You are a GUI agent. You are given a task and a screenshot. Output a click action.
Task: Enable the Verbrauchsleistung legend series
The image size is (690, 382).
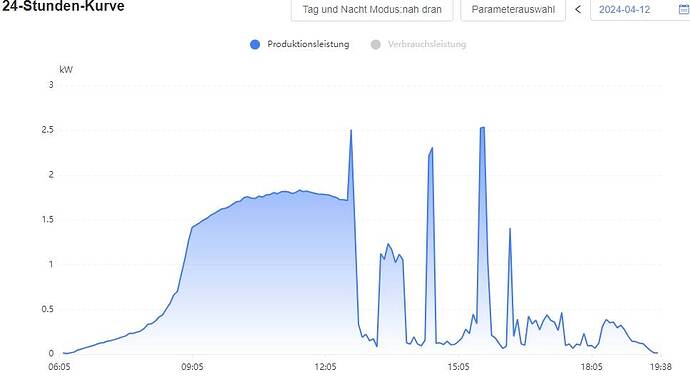tap(418, 44)
